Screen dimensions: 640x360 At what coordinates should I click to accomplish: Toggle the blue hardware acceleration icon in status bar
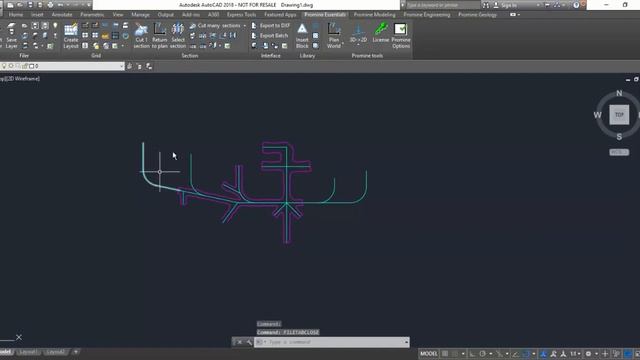[628, 354]
